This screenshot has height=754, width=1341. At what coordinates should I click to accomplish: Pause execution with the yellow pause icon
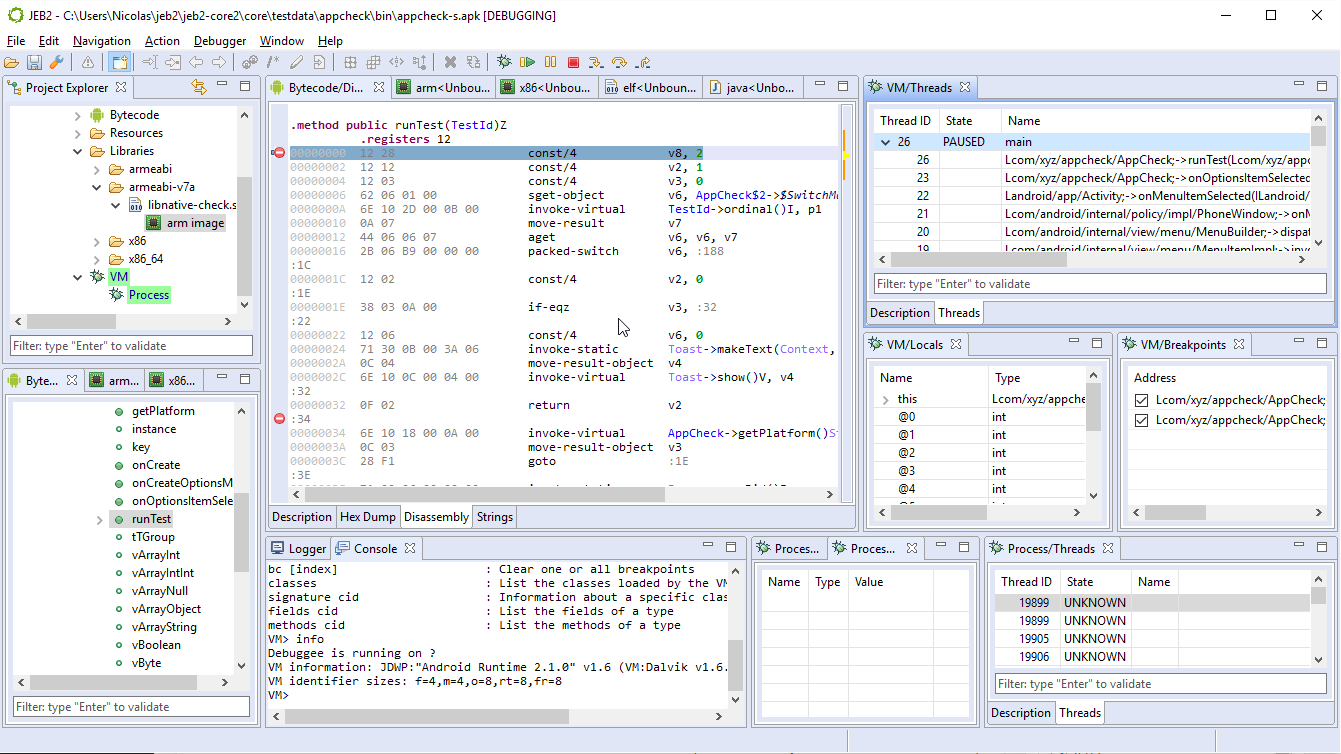coord(550,63)
